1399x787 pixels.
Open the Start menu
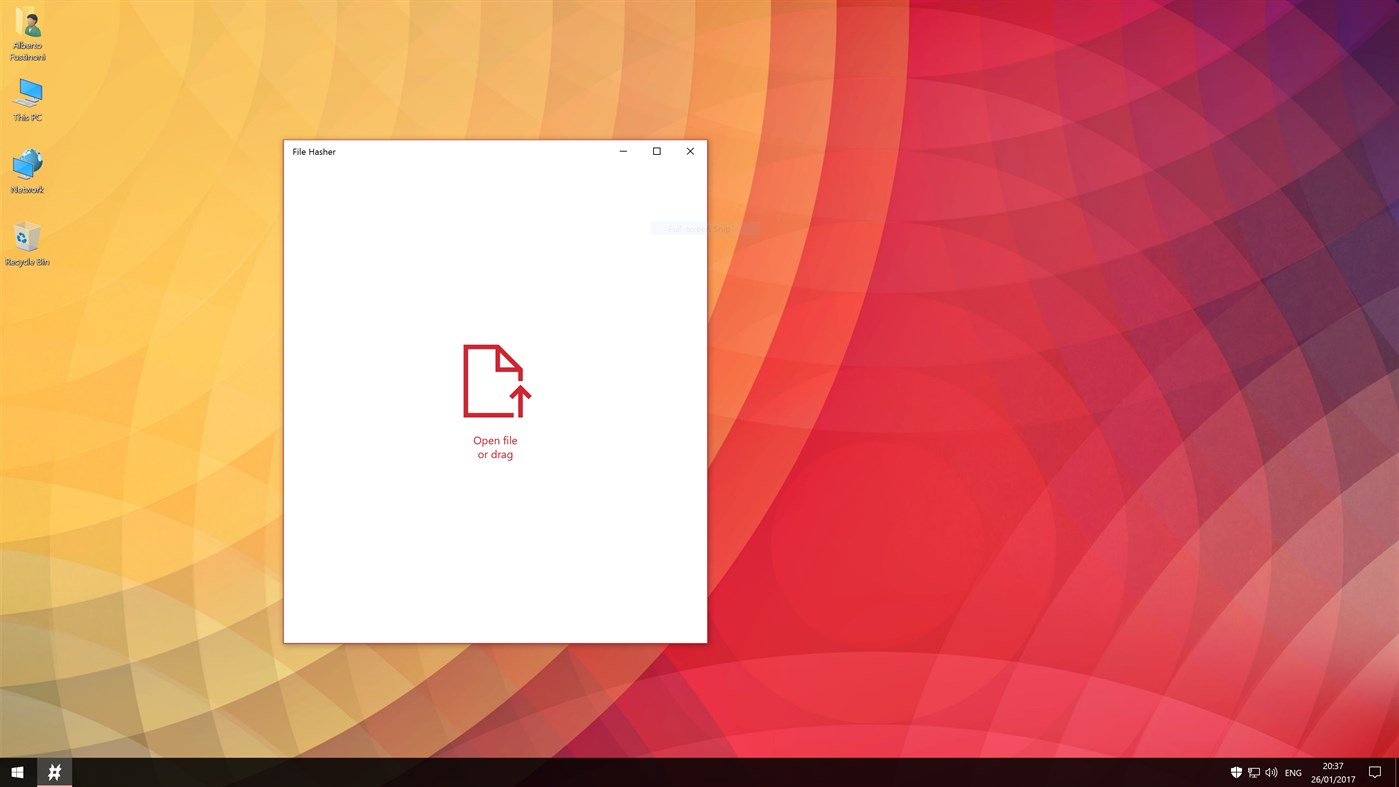17,770
